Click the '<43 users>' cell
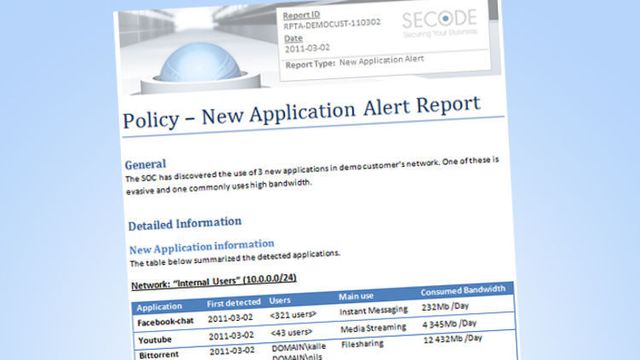 click(x=291, y=333)
